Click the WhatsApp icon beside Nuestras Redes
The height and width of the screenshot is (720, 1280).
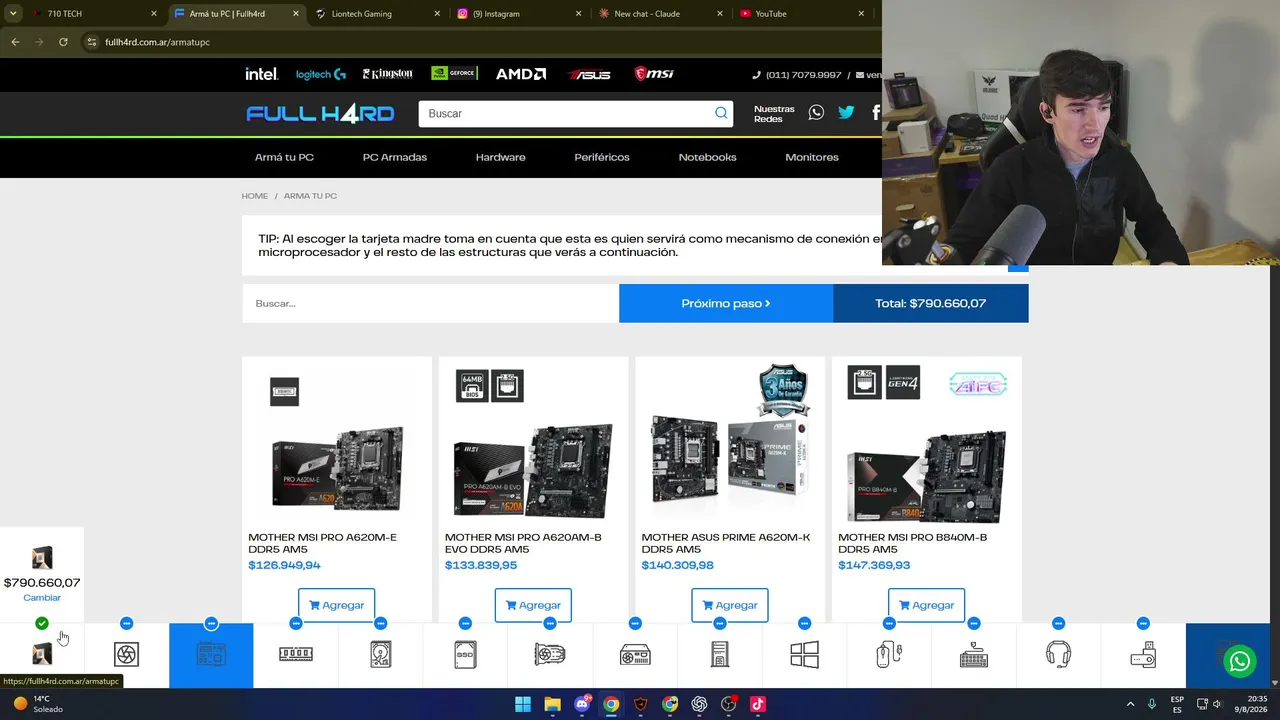816,113
